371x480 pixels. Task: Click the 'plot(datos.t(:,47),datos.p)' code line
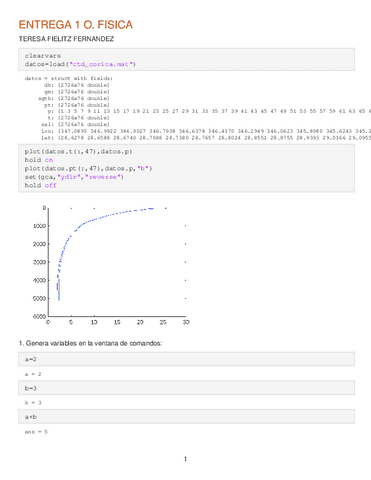coord(78,151)
